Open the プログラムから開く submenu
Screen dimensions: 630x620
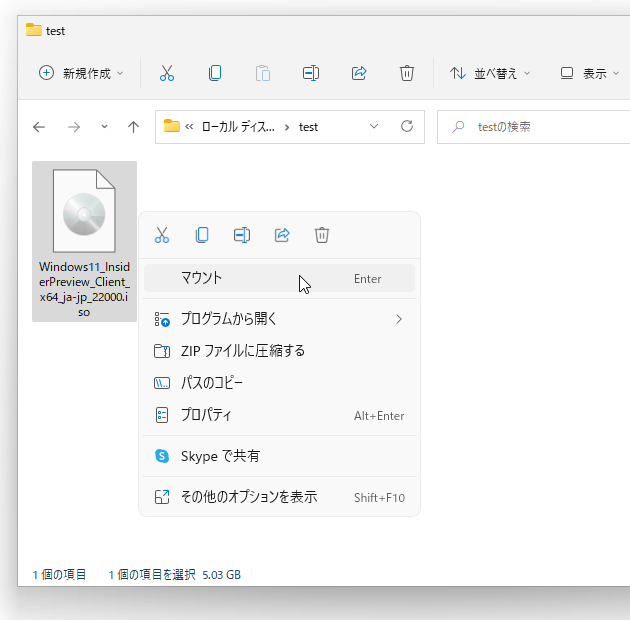click(x=279, y=319)
